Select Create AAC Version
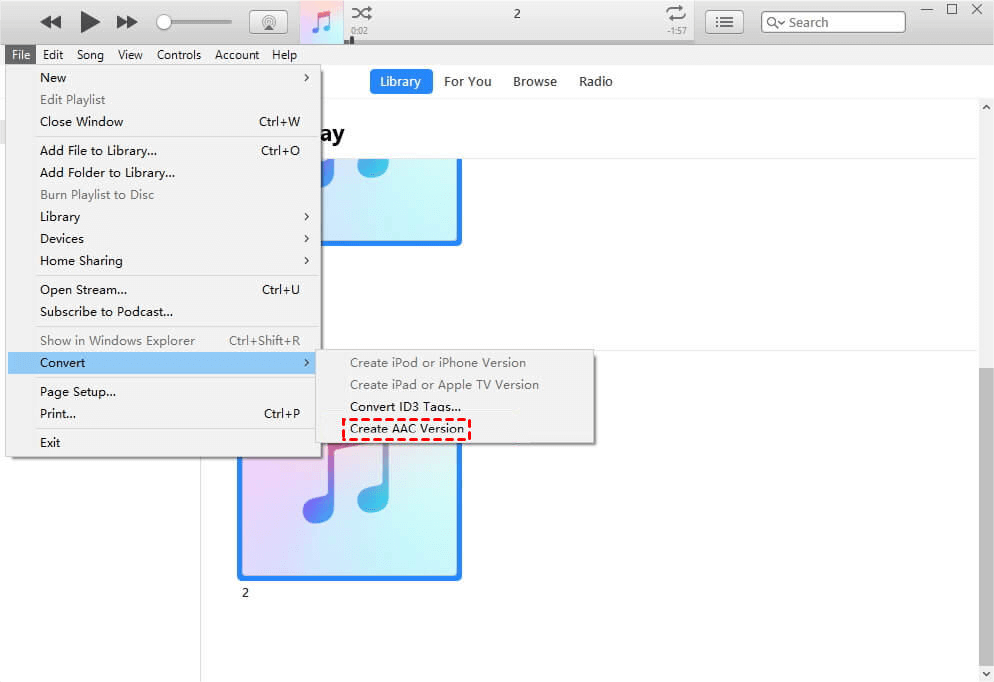The height and width of the screenshot is (682, 994). tap(407, 429)
